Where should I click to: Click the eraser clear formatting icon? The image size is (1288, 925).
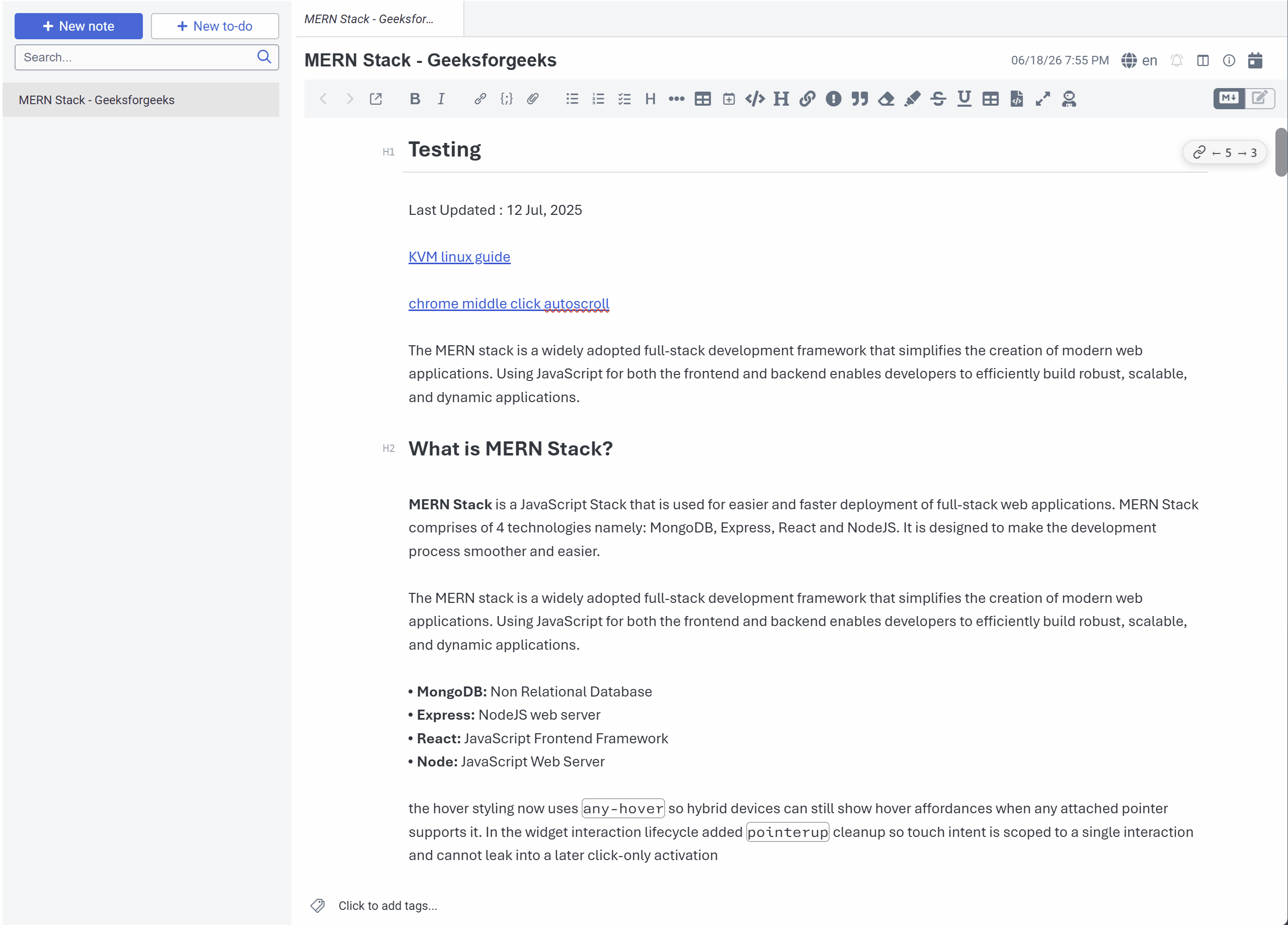click(x=886, y=99)
